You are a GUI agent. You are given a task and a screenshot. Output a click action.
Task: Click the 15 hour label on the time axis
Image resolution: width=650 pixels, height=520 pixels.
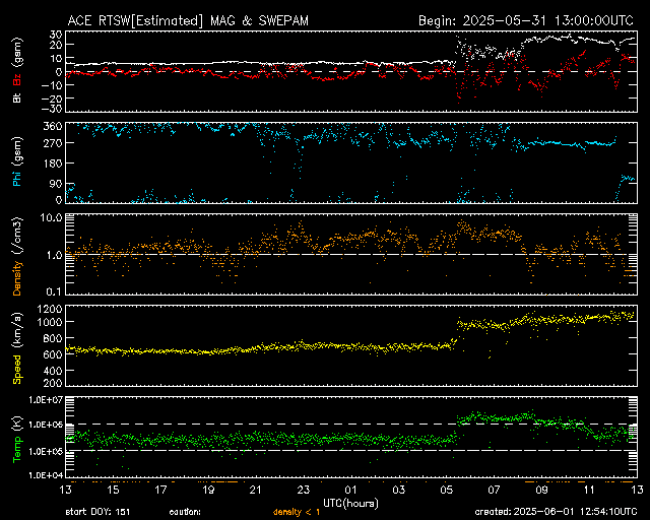(113, 490)
